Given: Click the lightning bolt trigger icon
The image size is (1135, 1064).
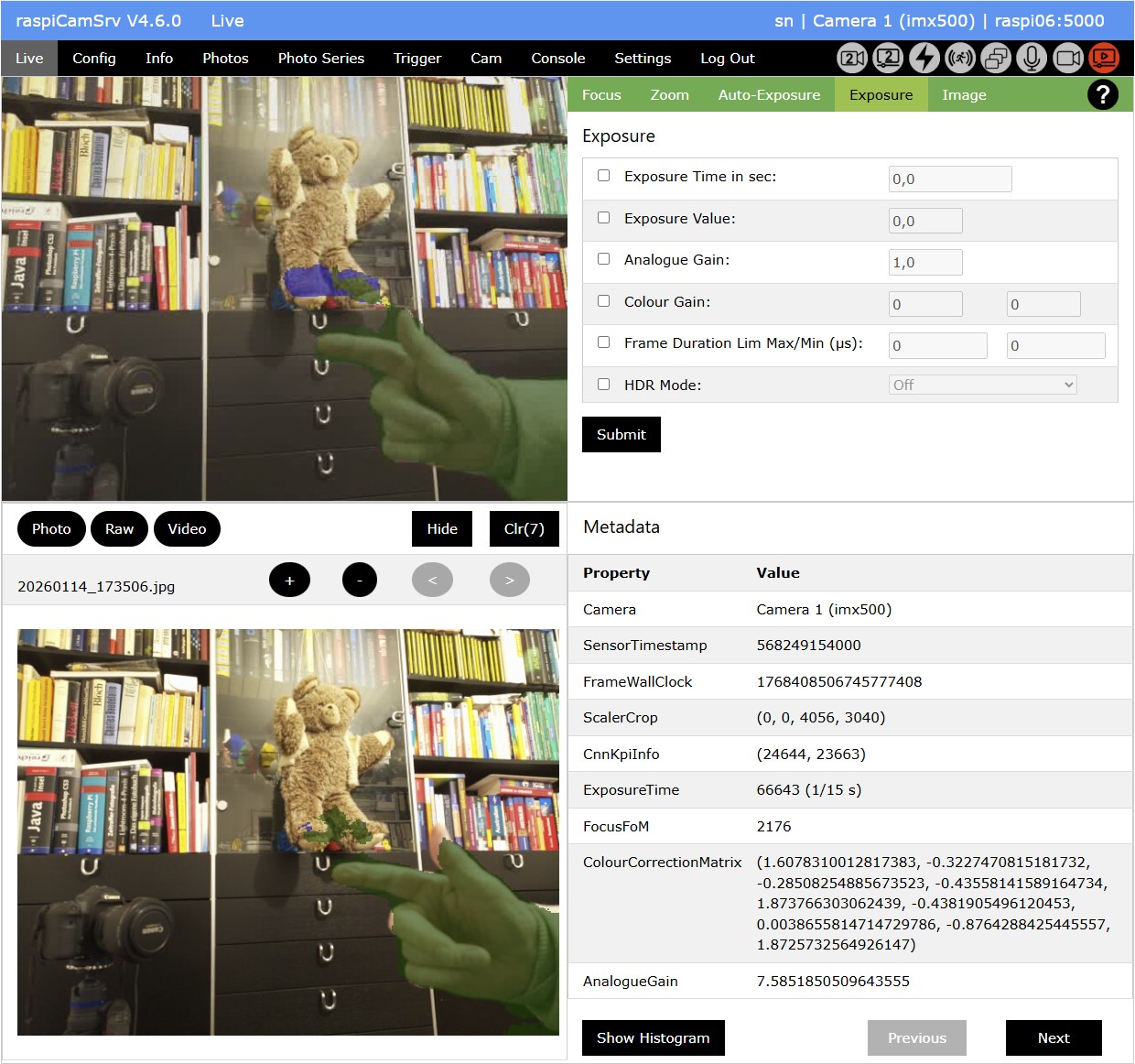Looking at the screenshot, I should (x=924, y=58).
